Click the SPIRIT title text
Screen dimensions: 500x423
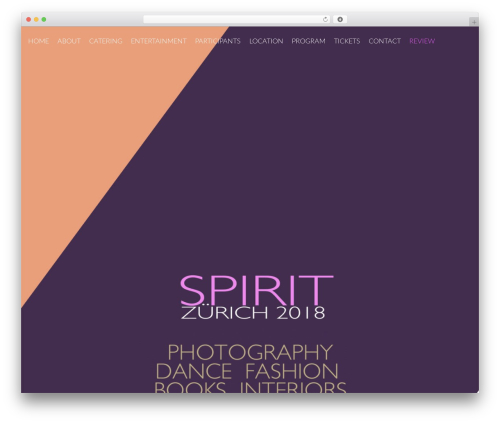(256, 290)
